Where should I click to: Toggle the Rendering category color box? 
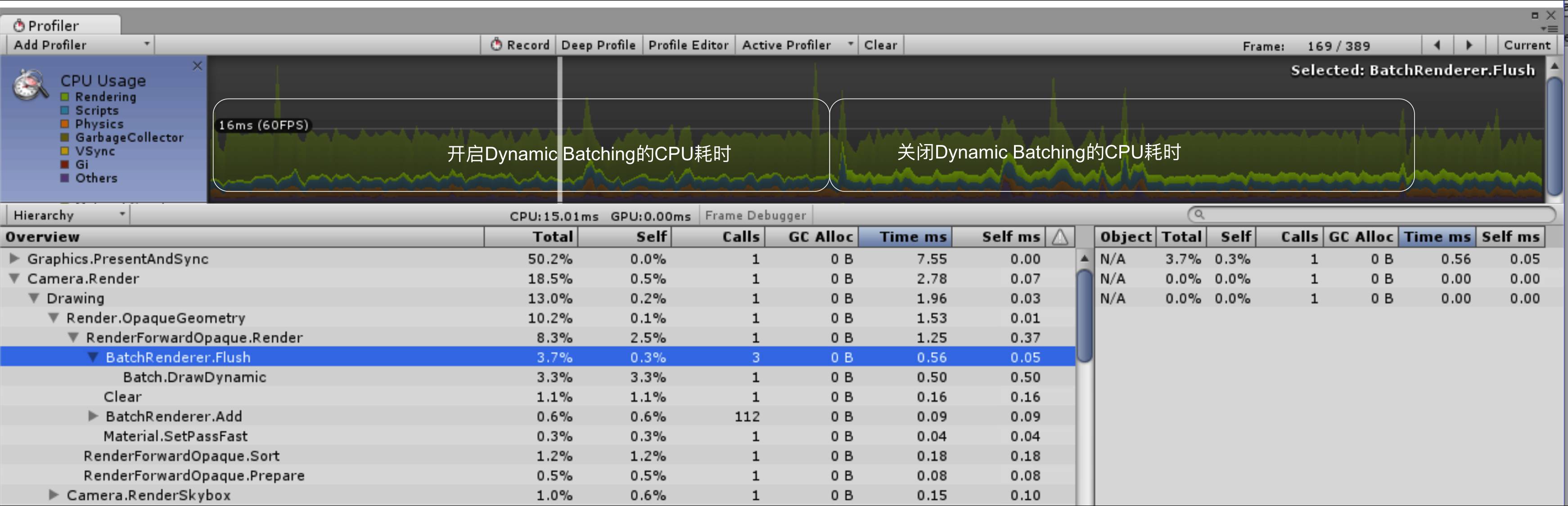(x=64, y=97)
